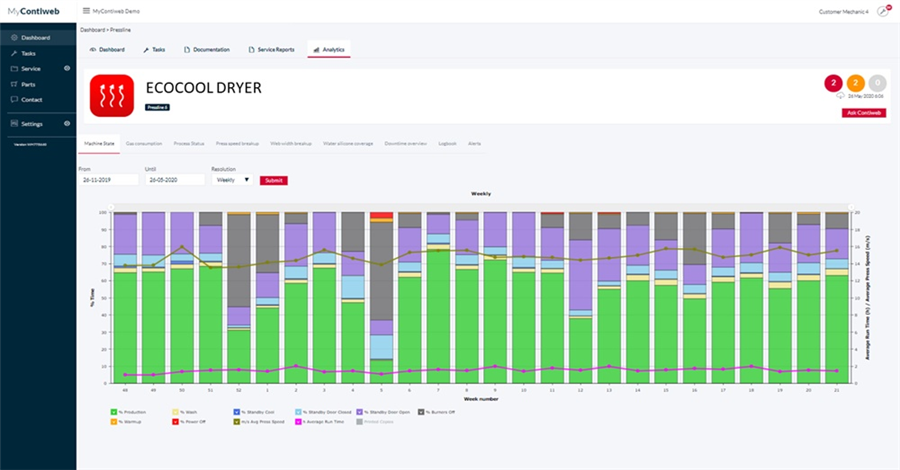Click the cloud sync icon beside the date
Screen dimensions: 900x470
840,96
